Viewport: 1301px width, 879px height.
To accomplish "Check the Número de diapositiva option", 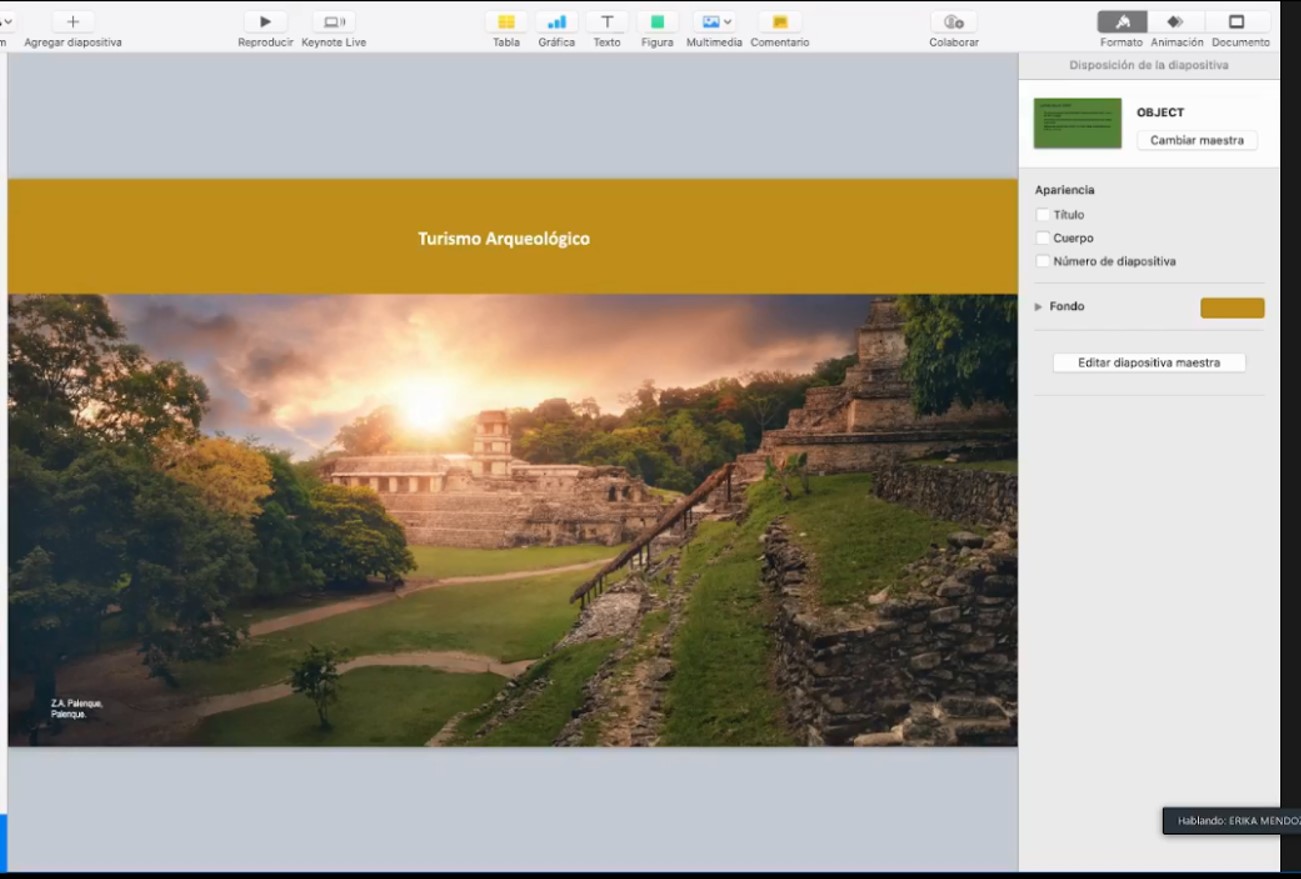I will point(1043,261).
